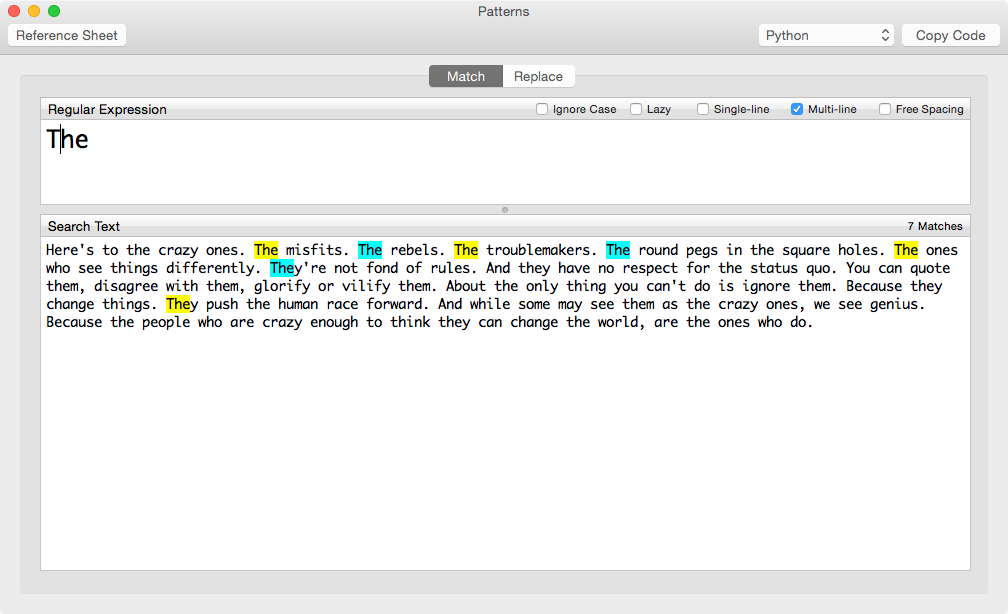This screenshot has width=1008, height=614.
Task: Click the word 'genius' in search text
Action: (894, 304)
